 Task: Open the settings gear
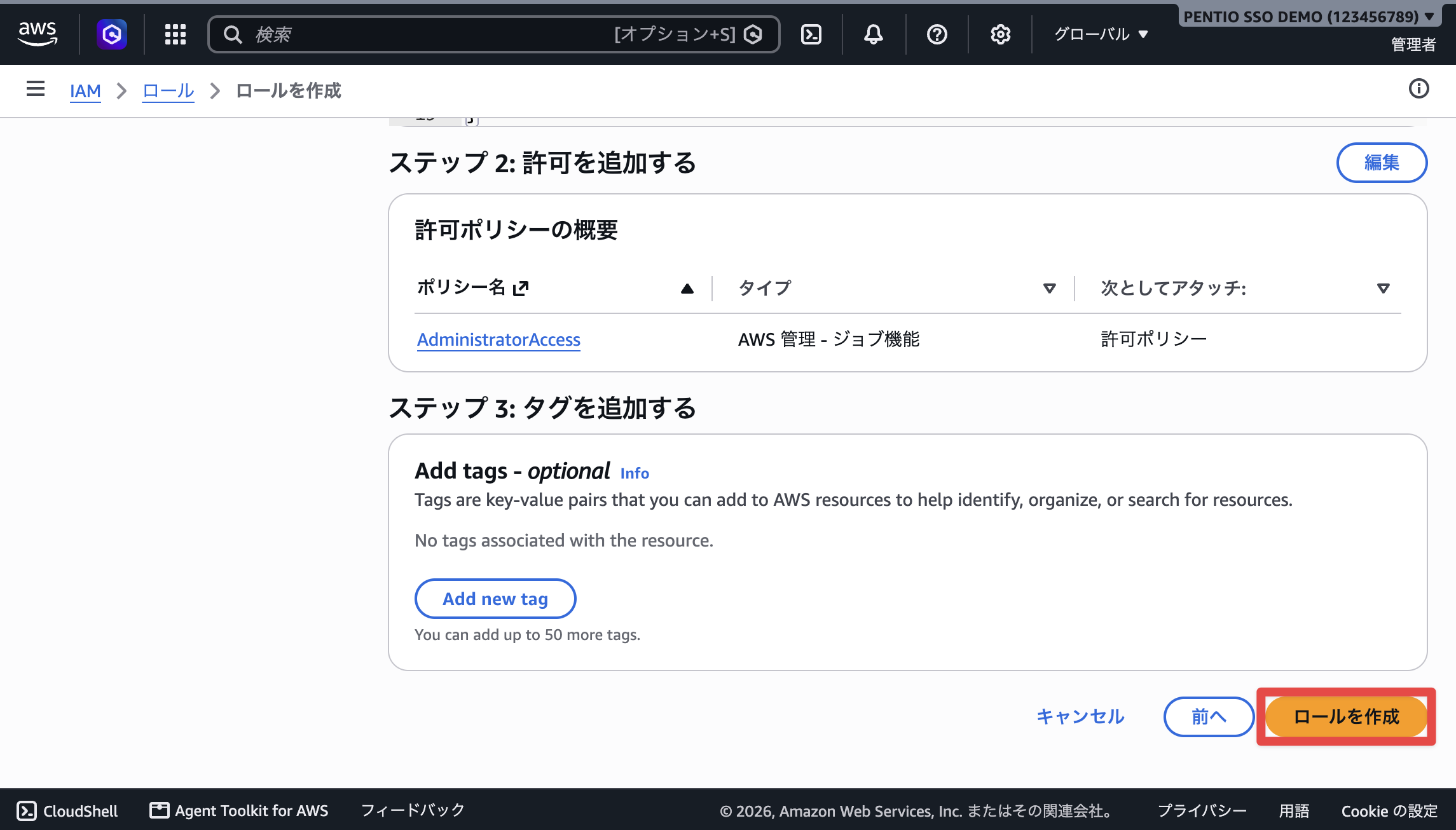tap(1000, 34)
